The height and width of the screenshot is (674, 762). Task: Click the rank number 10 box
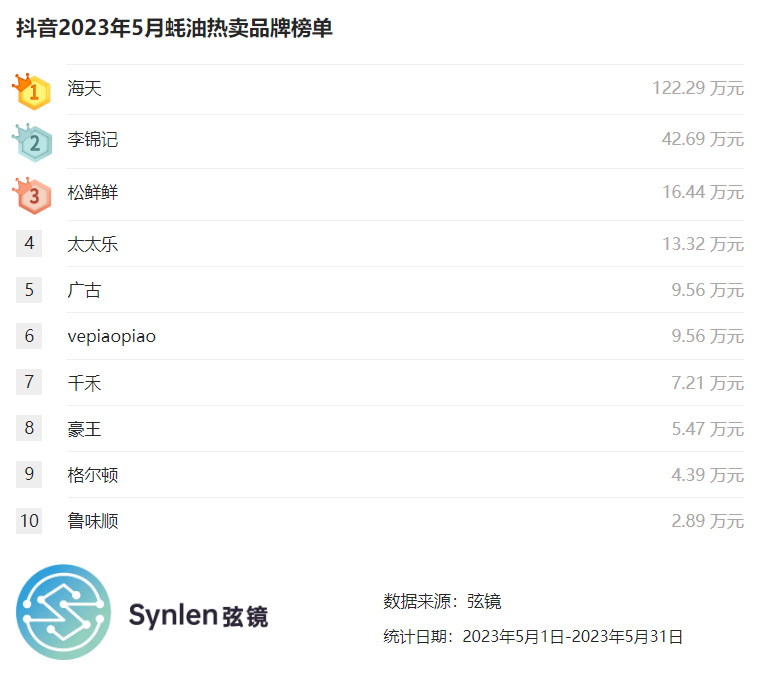pos(29,521)
